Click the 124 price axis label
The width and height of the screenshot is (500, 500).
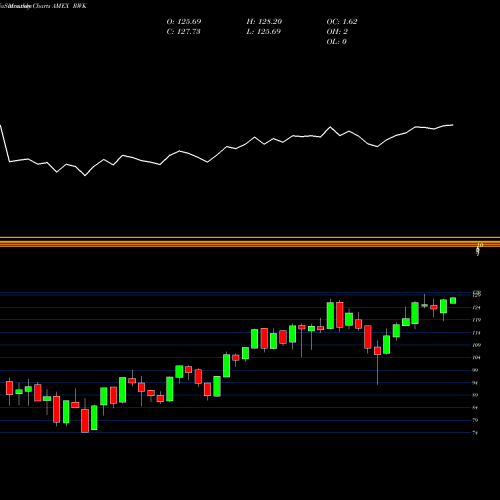click(477, 307)
